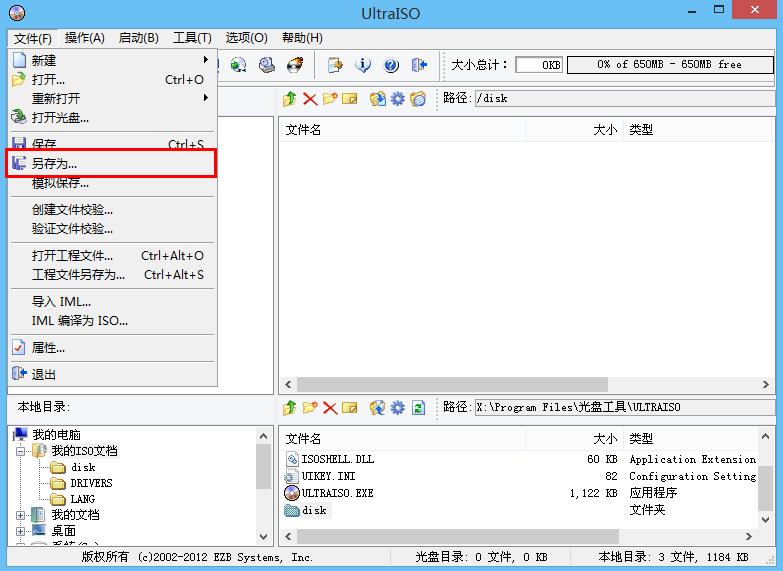
Task: Sort image file list by 类型 column header
Action: 698,130
